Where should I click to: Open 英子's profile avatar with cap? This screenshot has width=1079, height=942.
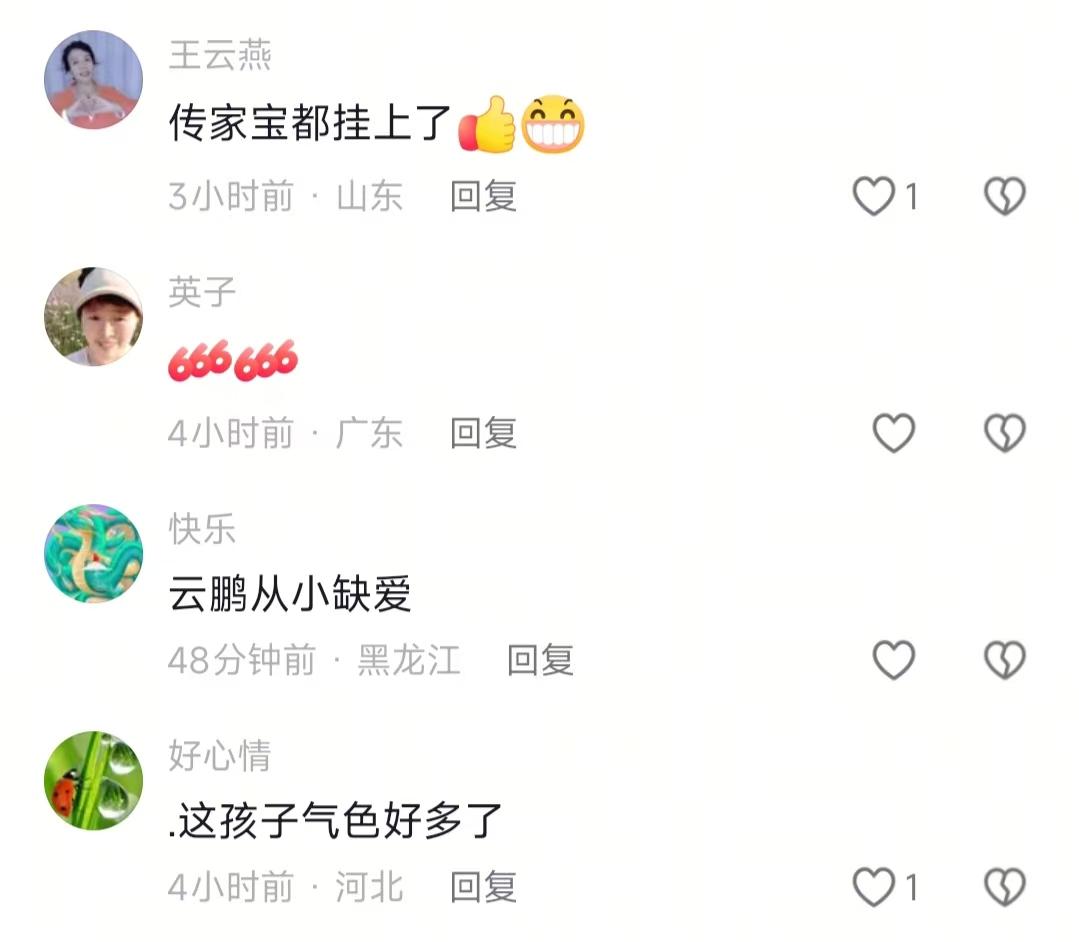click(x=94, y=317)
